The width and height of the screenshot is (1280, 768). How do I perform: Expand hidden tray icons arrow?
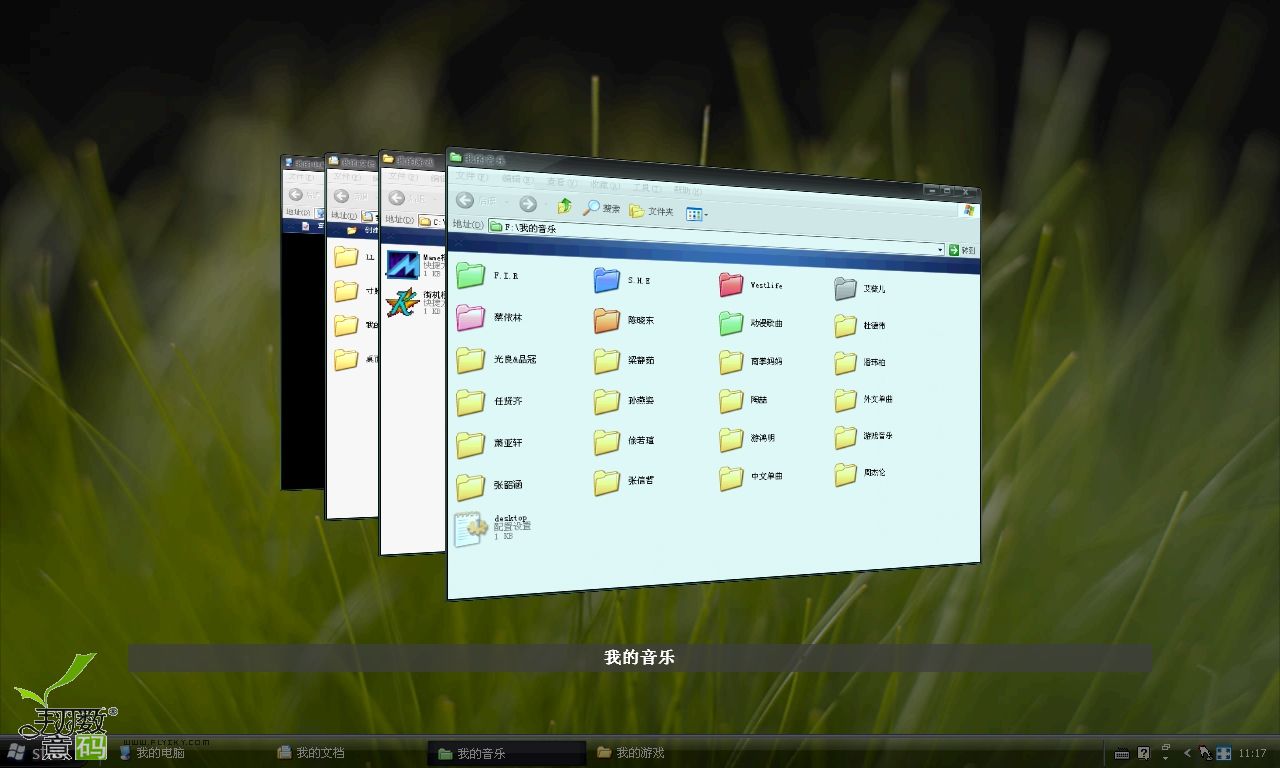click(1187, 753)
